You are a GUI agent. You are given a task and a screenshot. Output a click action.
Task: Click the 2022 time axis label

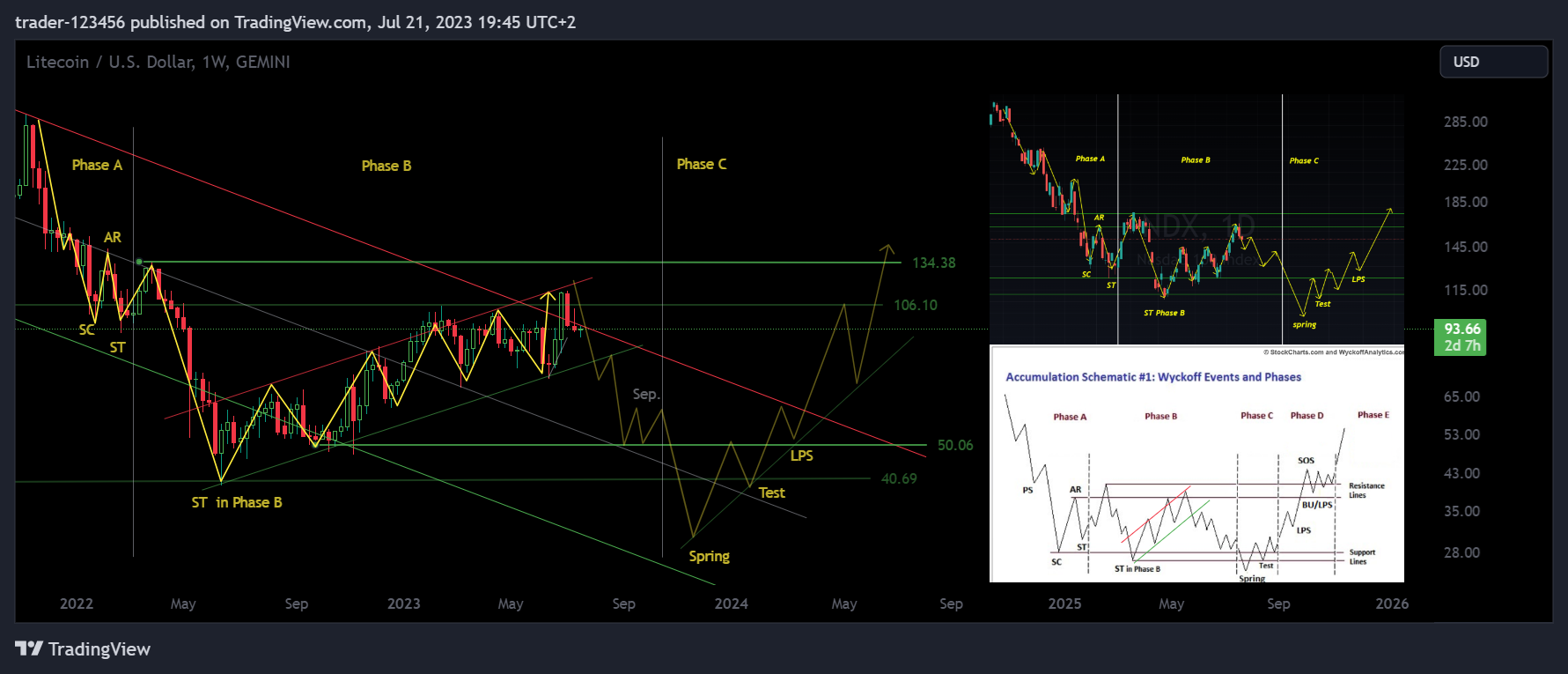pyautogui.click(x=77, y=604)
